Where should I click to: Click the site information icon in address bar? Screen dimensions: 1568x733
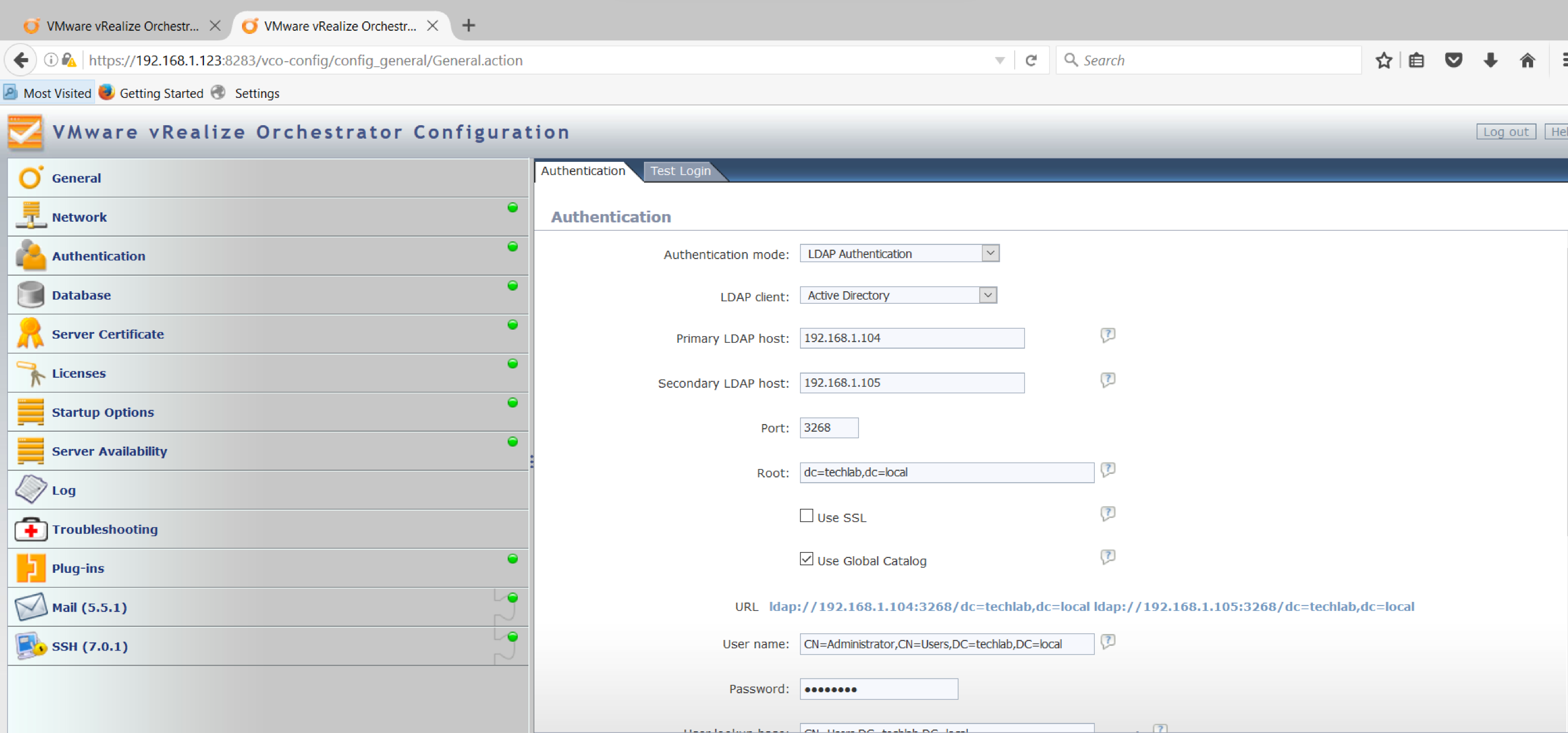tap(51, 60)
